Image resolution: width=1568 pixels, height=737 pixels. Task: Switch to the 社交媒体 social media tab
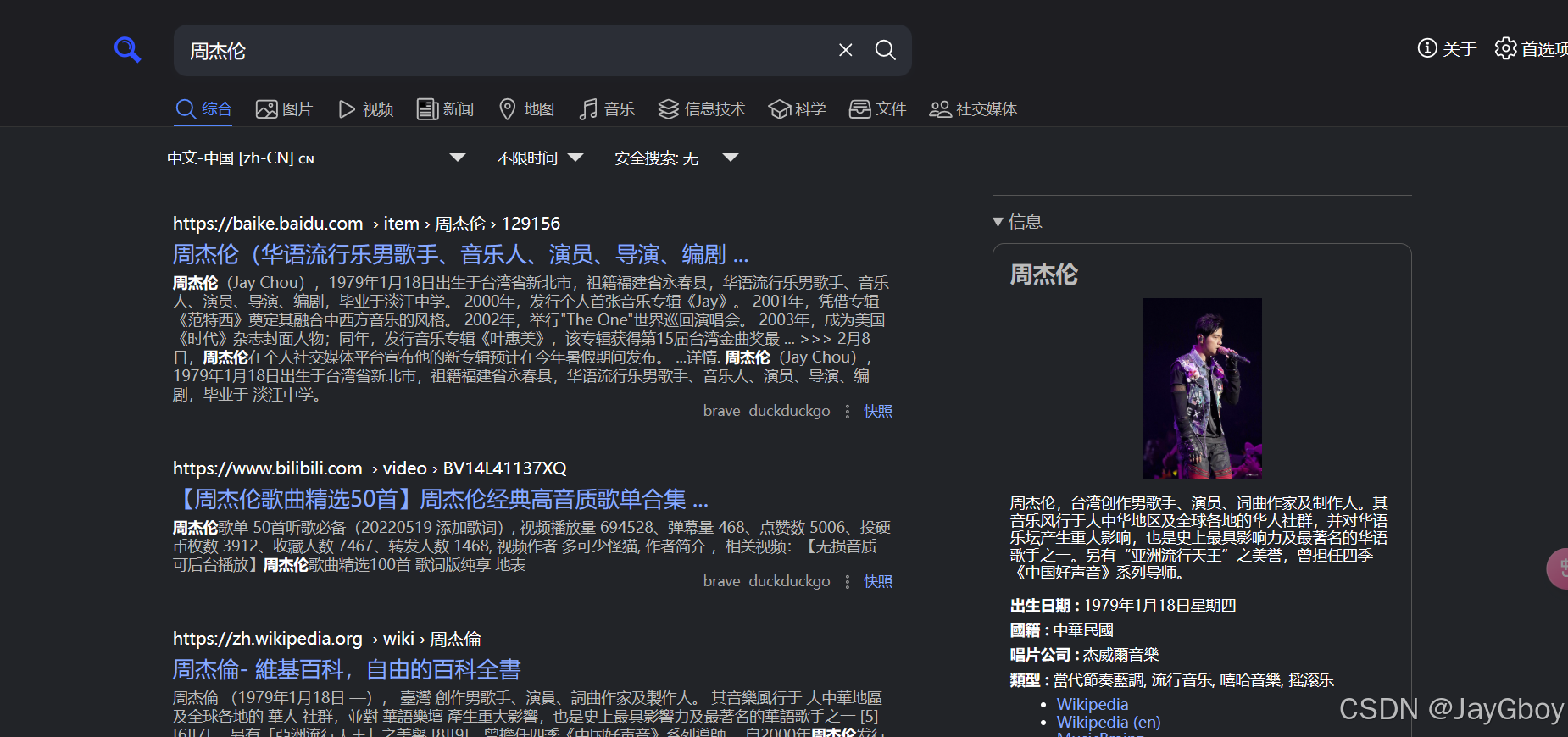pyautogui.click(x=973, y=109)
